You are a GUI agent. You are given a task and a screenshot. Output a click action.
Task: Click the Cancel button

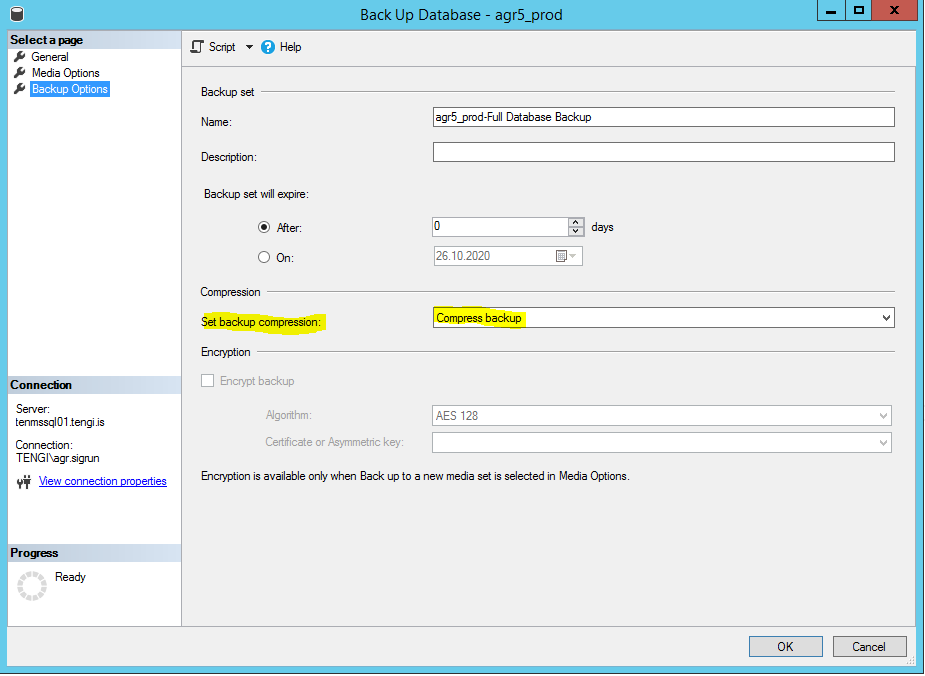click(x=869, y=647)
